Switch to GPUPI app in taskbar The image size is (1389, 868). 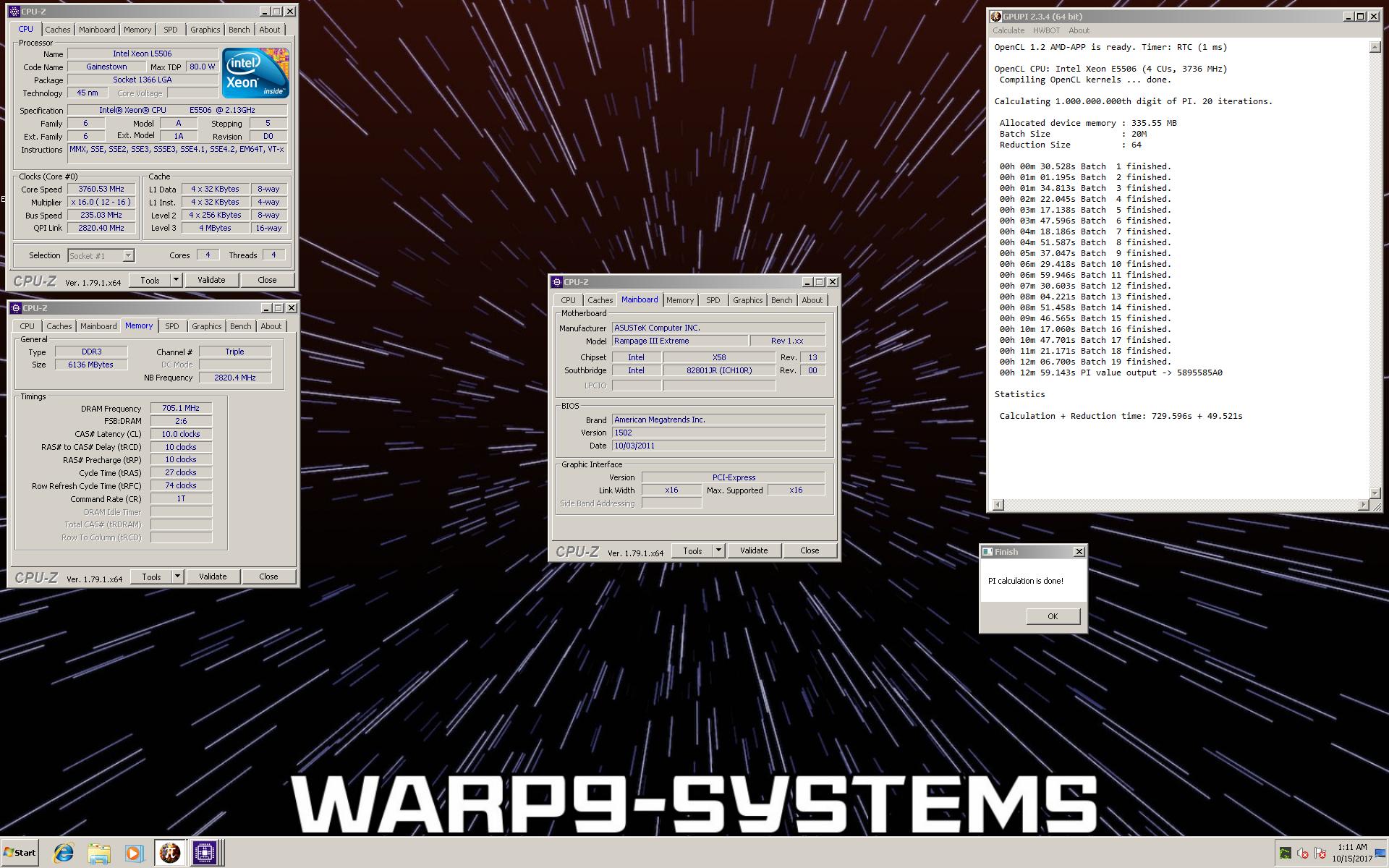[169, 853]
